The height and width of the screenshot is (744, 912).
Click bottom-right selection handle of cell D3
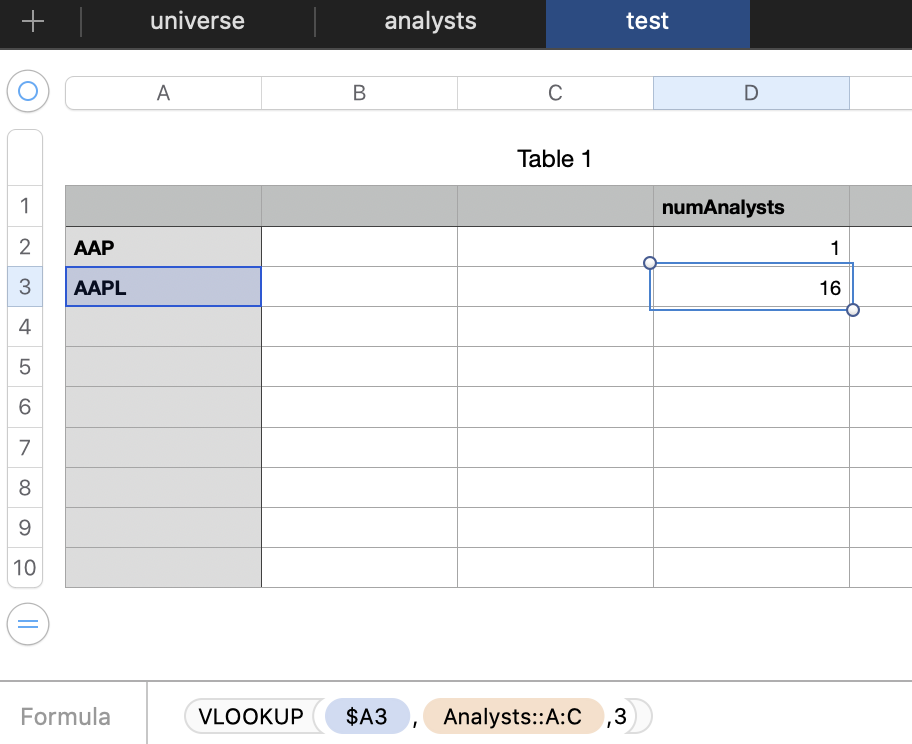pos(853,310)
